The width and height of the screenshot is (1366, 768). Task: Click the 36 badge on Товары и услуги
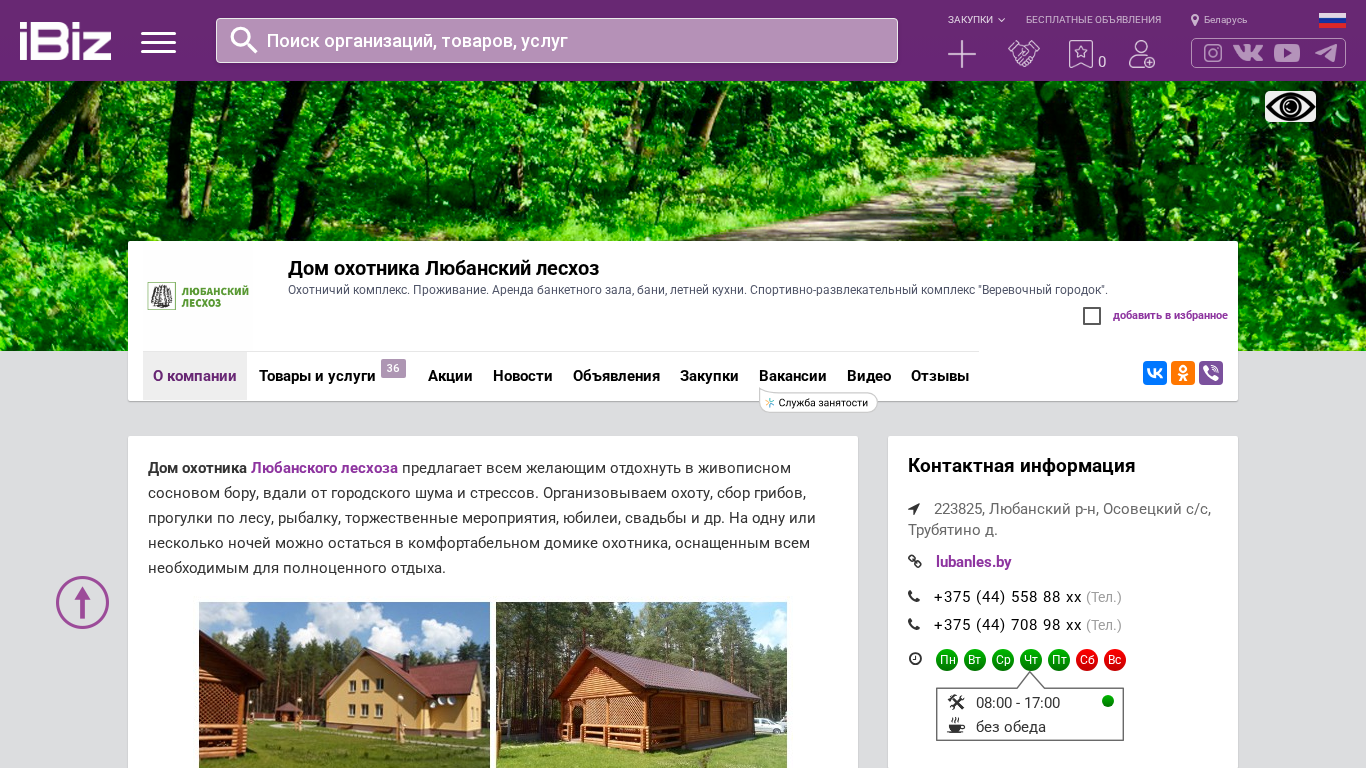click(x=393, y=369)
